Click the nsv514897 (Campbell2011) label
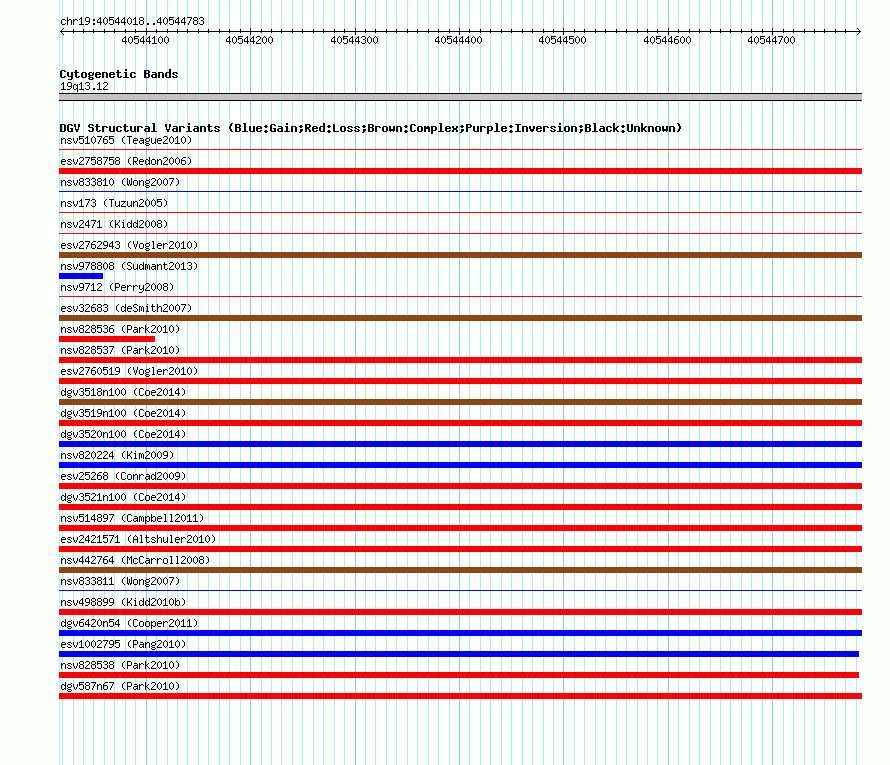Image resolution: width=890 pixels, height=765 pixels. click(132, 518)
